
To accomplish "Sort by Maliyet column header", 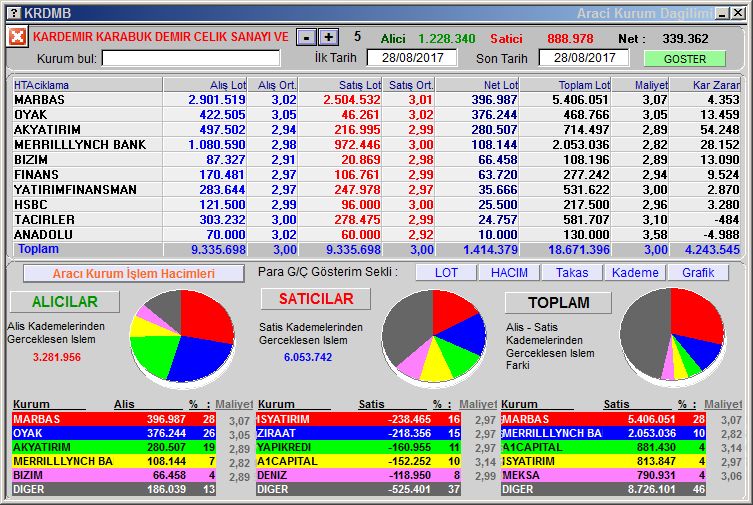I will [641, 85].
